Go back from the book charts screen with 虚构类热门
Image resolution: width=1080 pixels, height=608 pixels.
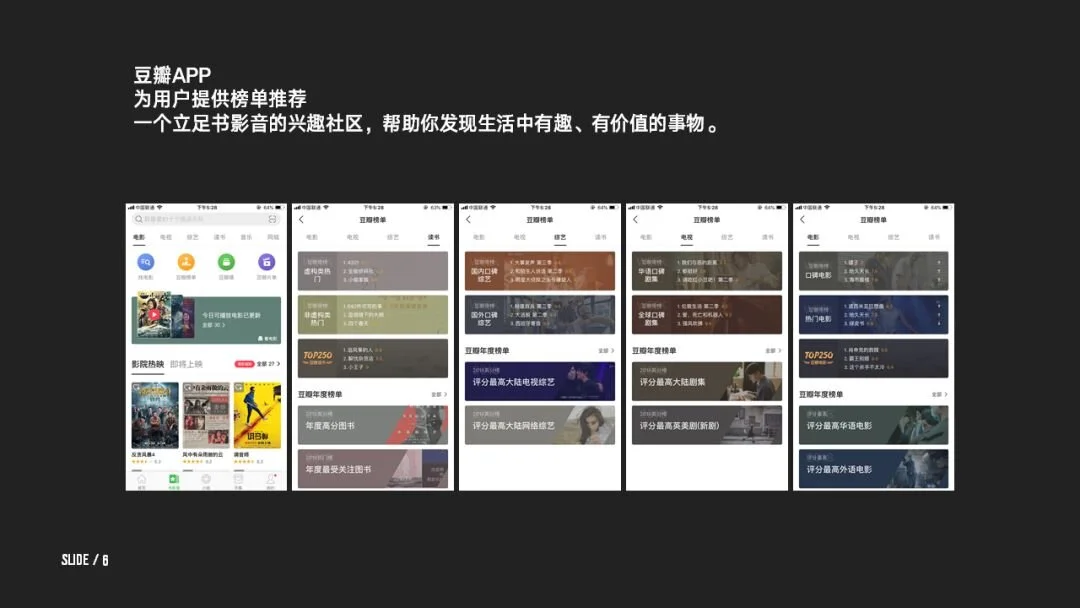pyautogui.click(x=301, y=220)
